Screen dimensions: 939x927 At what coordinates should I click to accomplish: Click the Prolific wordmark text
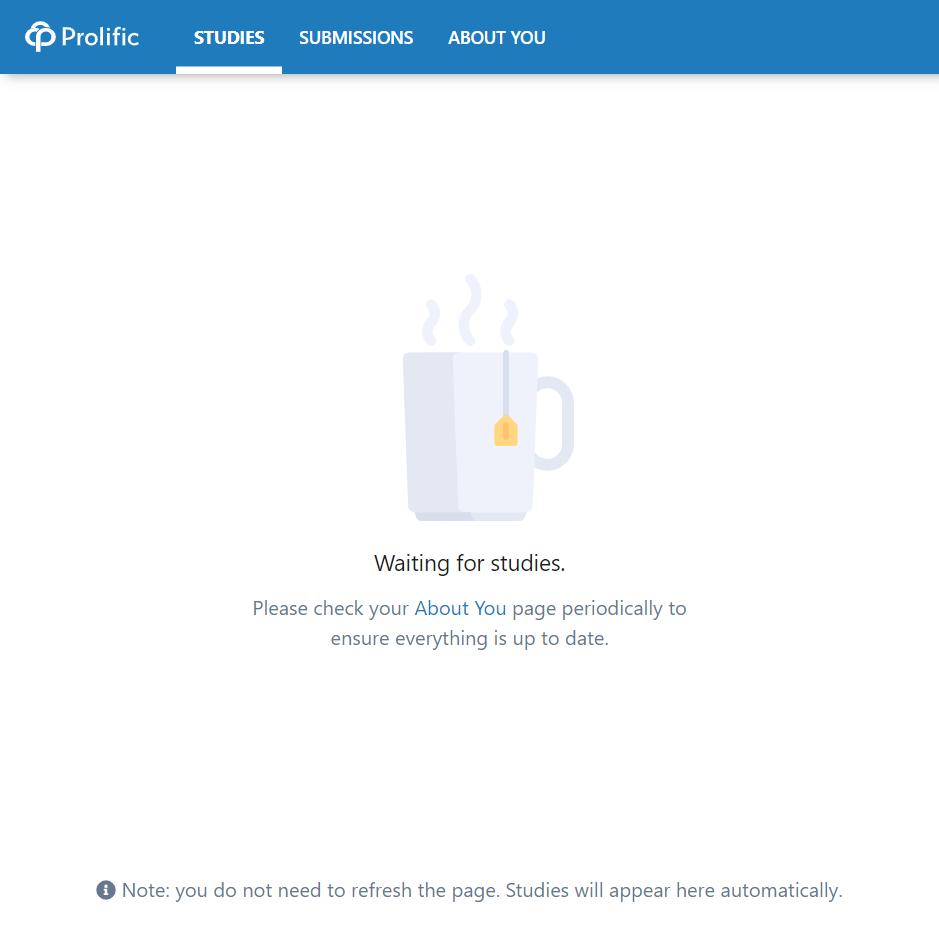[100, 37]
